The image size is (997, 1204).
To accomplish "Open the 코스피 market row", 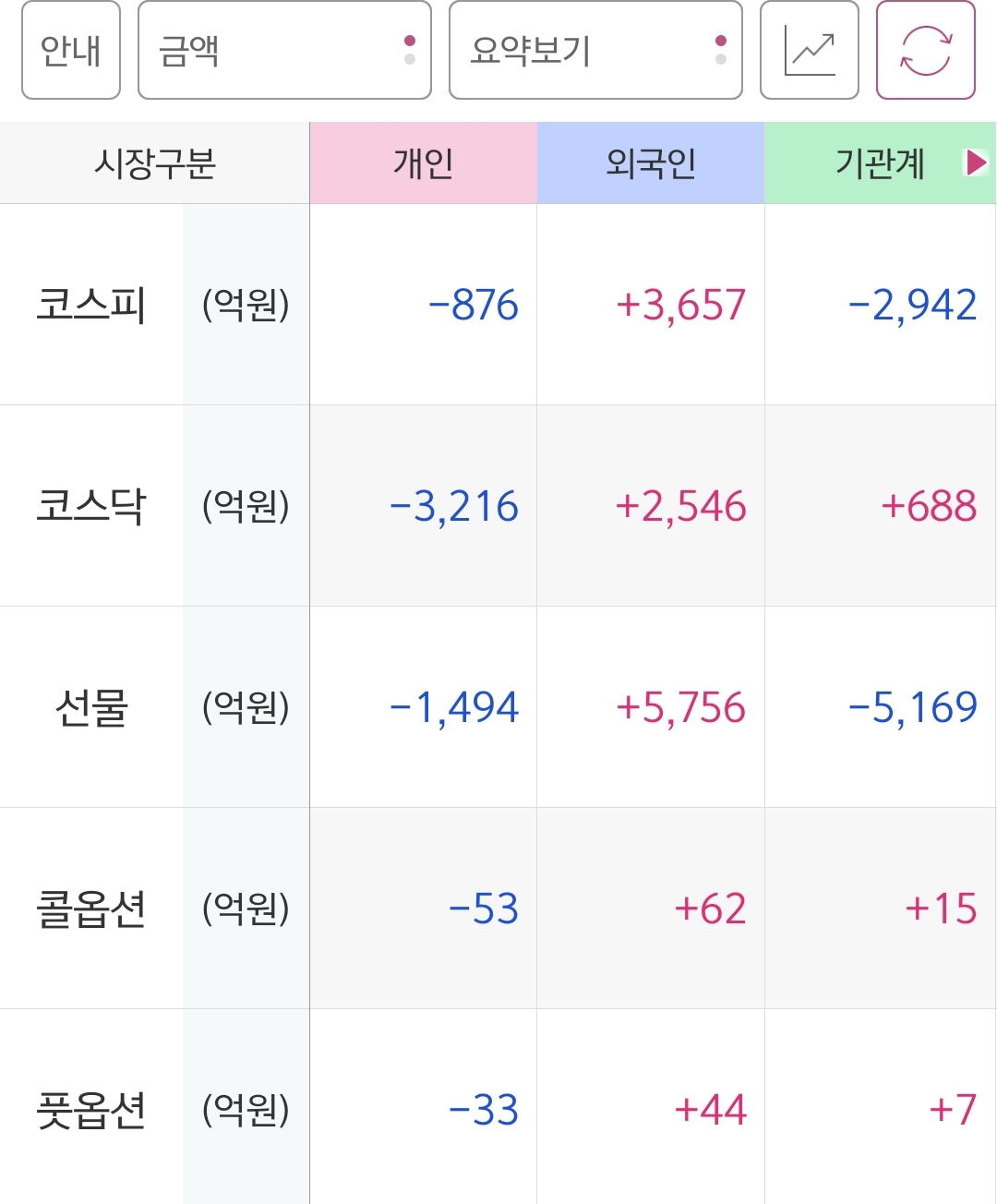I will (91, 305).
